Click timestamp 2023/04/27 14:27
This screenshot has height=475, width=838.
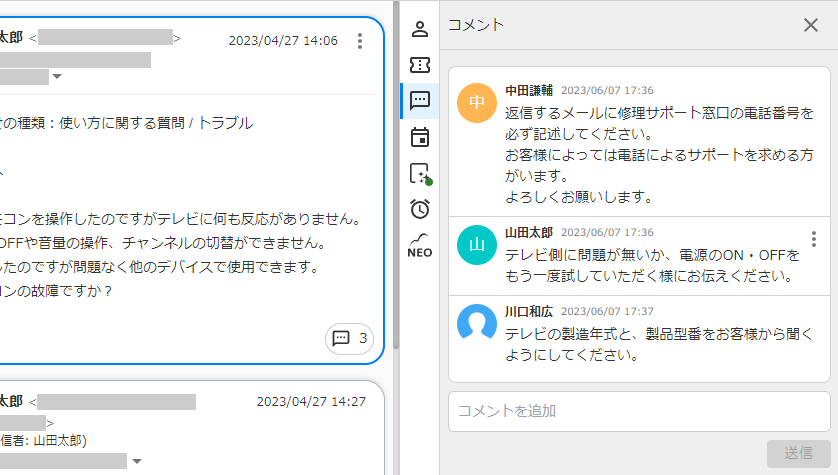tap(311, 402)
